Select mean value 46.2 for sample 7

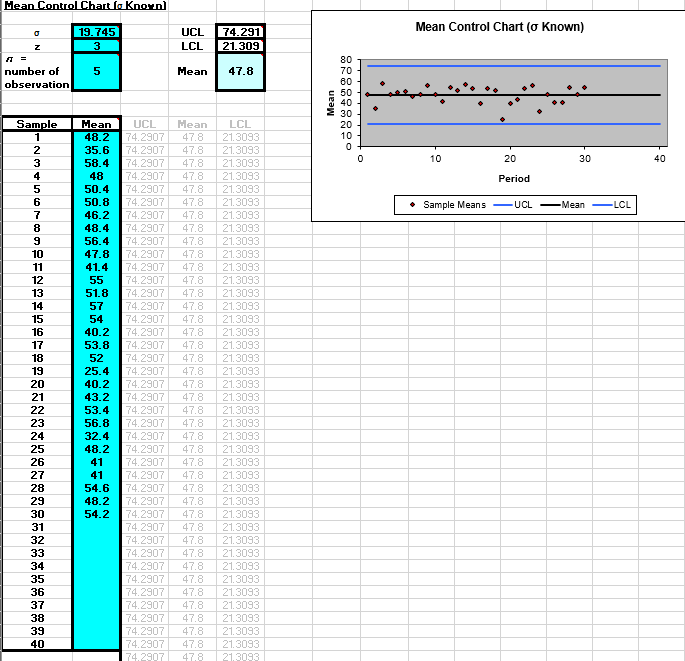pyautogui.click(x=97, y=215)
